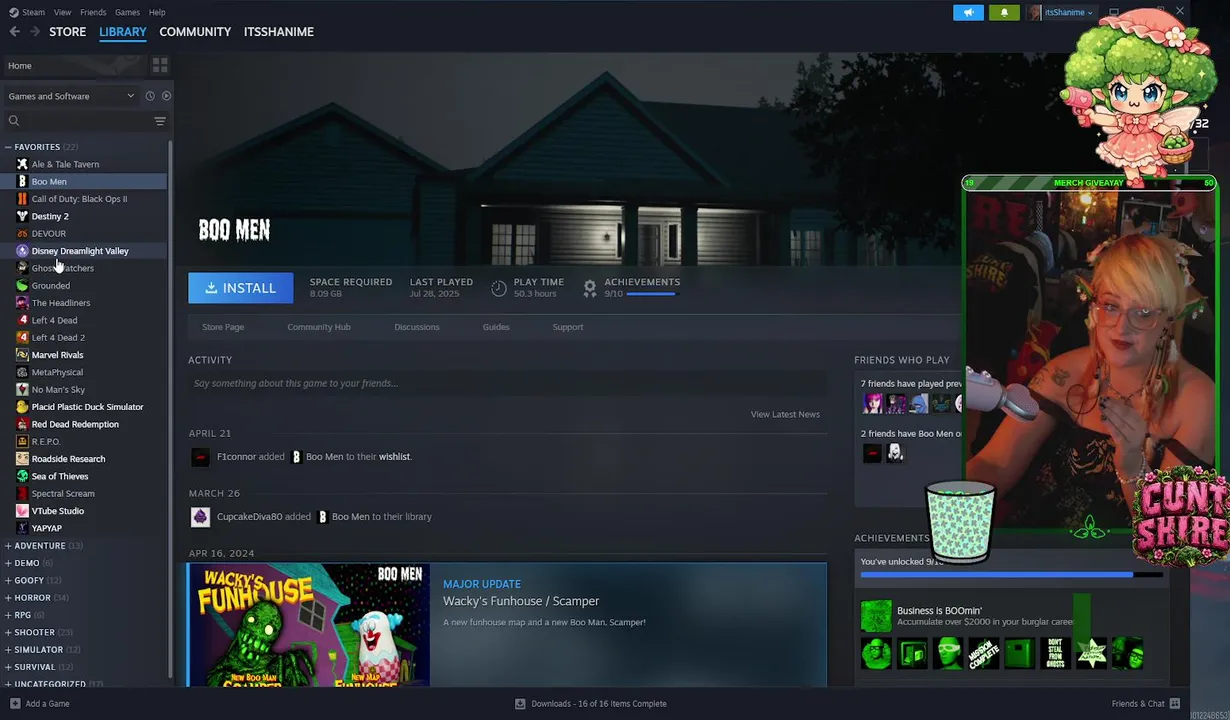Switch to the STORE tab

click(x=67, y=32)
